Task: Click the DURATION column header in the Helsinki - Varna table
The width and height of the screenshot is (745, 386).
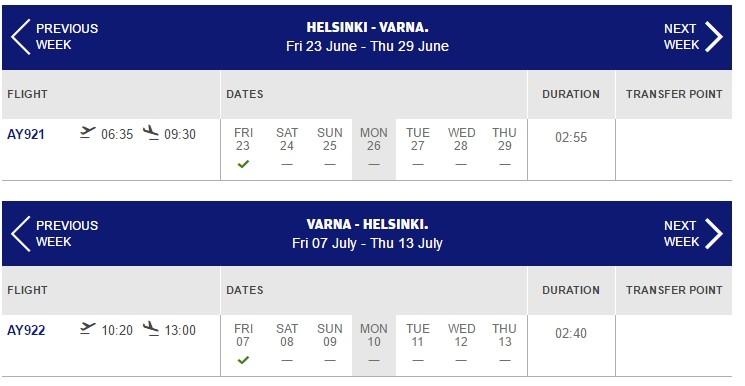Action: coord(571,94)
